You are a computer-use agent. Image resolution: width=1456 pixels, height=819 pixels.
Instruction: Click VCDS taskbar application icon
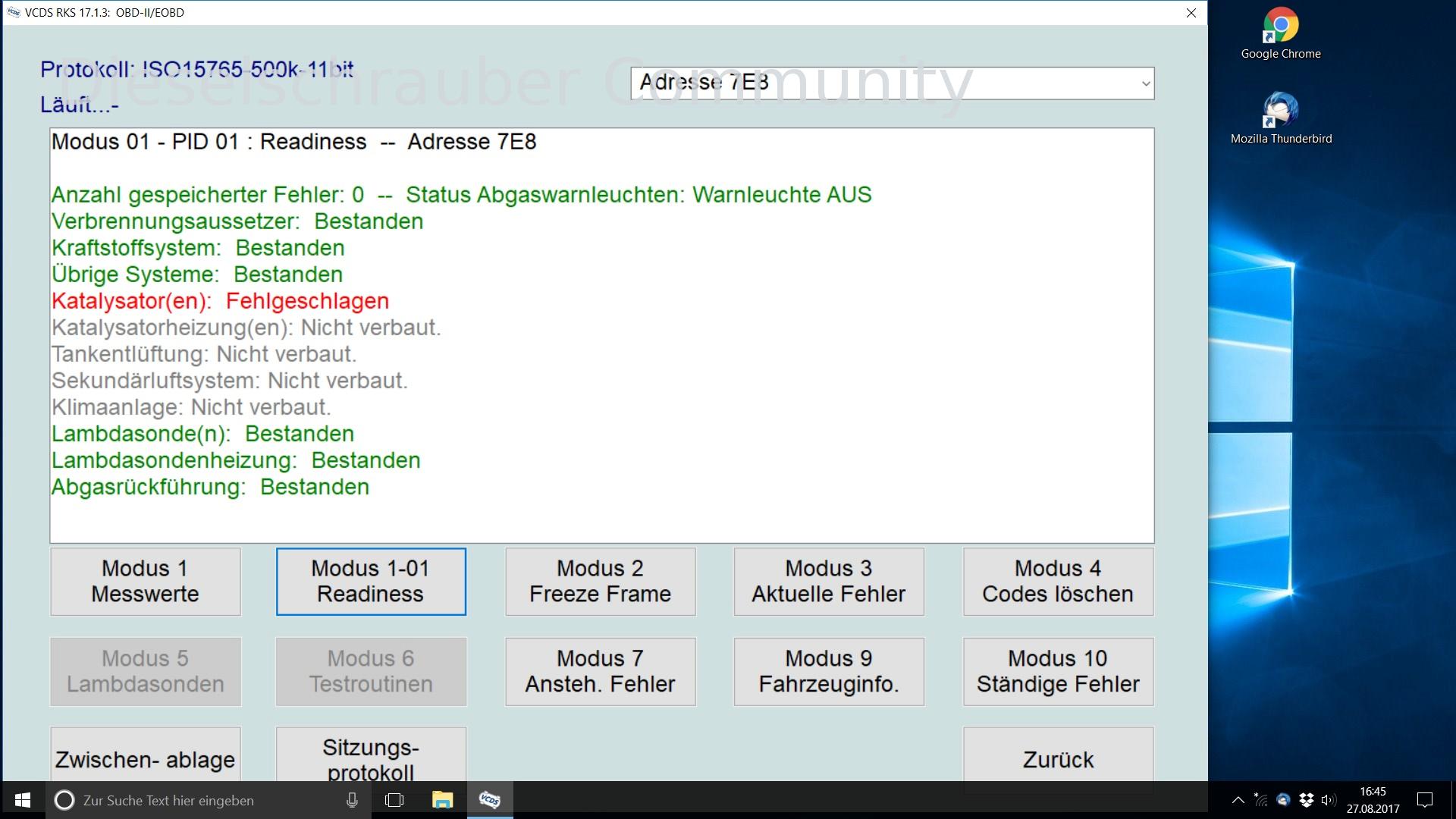490,799
